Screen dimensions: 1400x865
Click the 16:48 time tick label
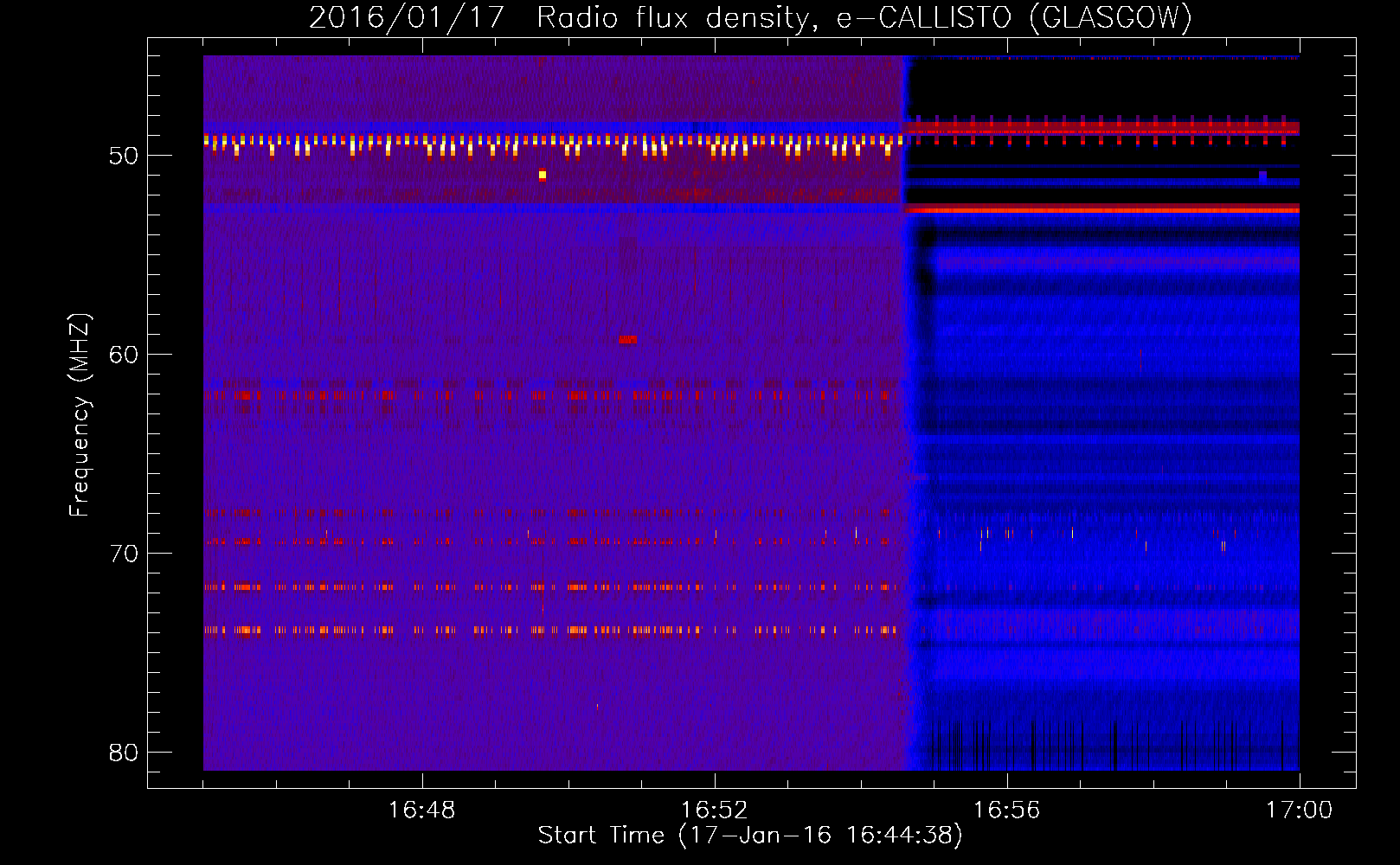point(421,811)
